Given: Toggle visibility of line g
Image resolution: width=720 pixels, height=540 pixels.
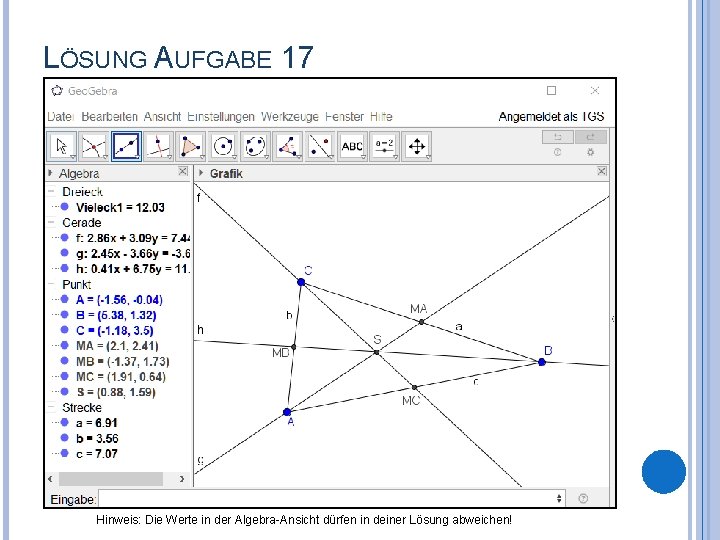Looking at the screenshot, I should (x=65, y=253).
